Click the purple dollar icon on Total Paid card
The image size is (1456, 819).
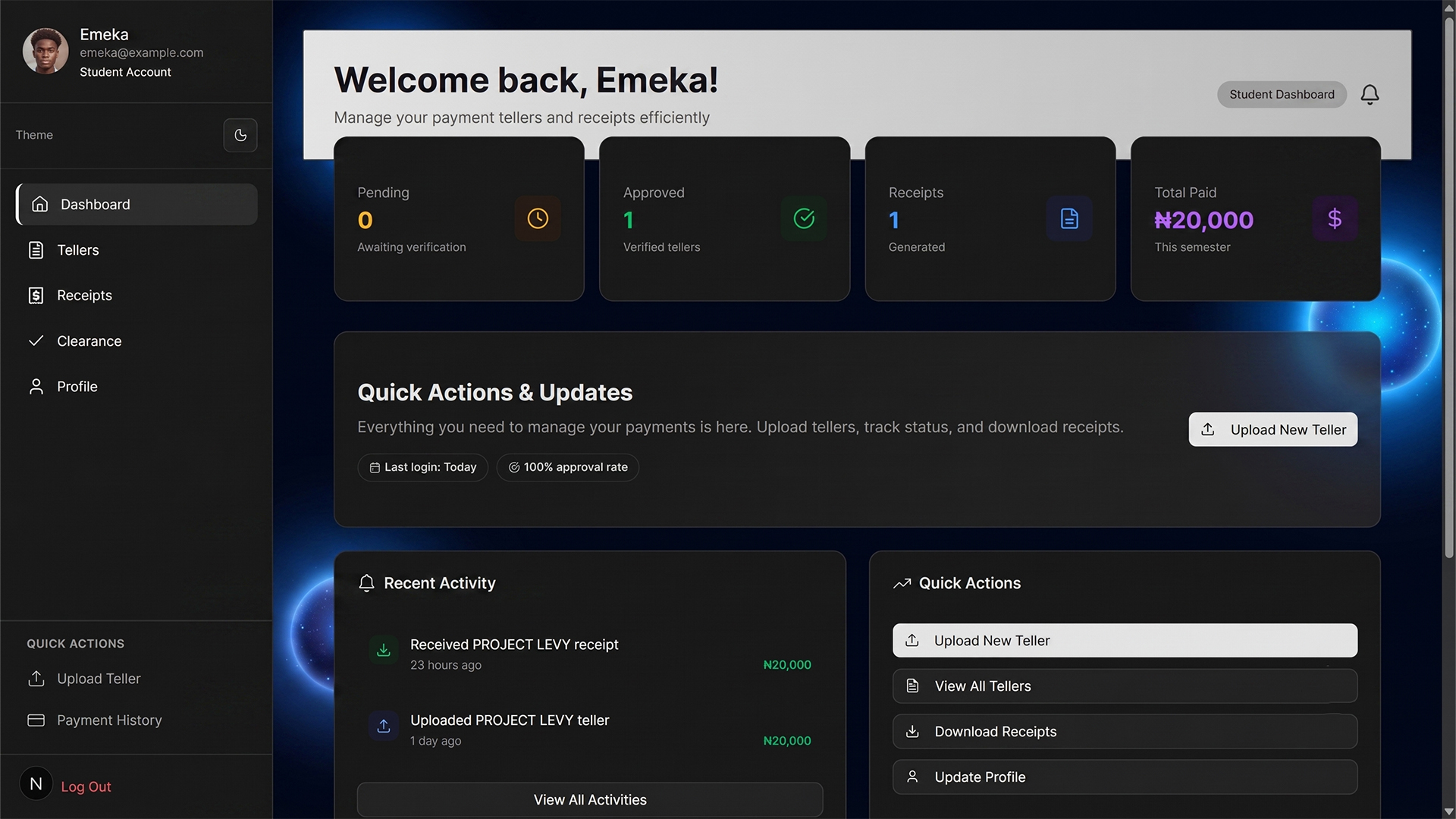point(1335,218)
